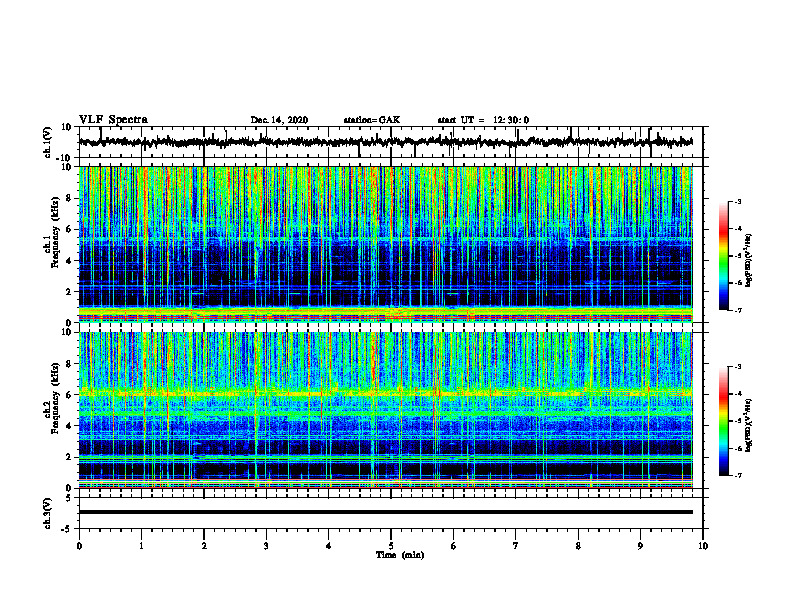Click the ch.3(V) axis label
Image resolution: width=792 pixels, height=612 pixels.
[x=48, y=513]
